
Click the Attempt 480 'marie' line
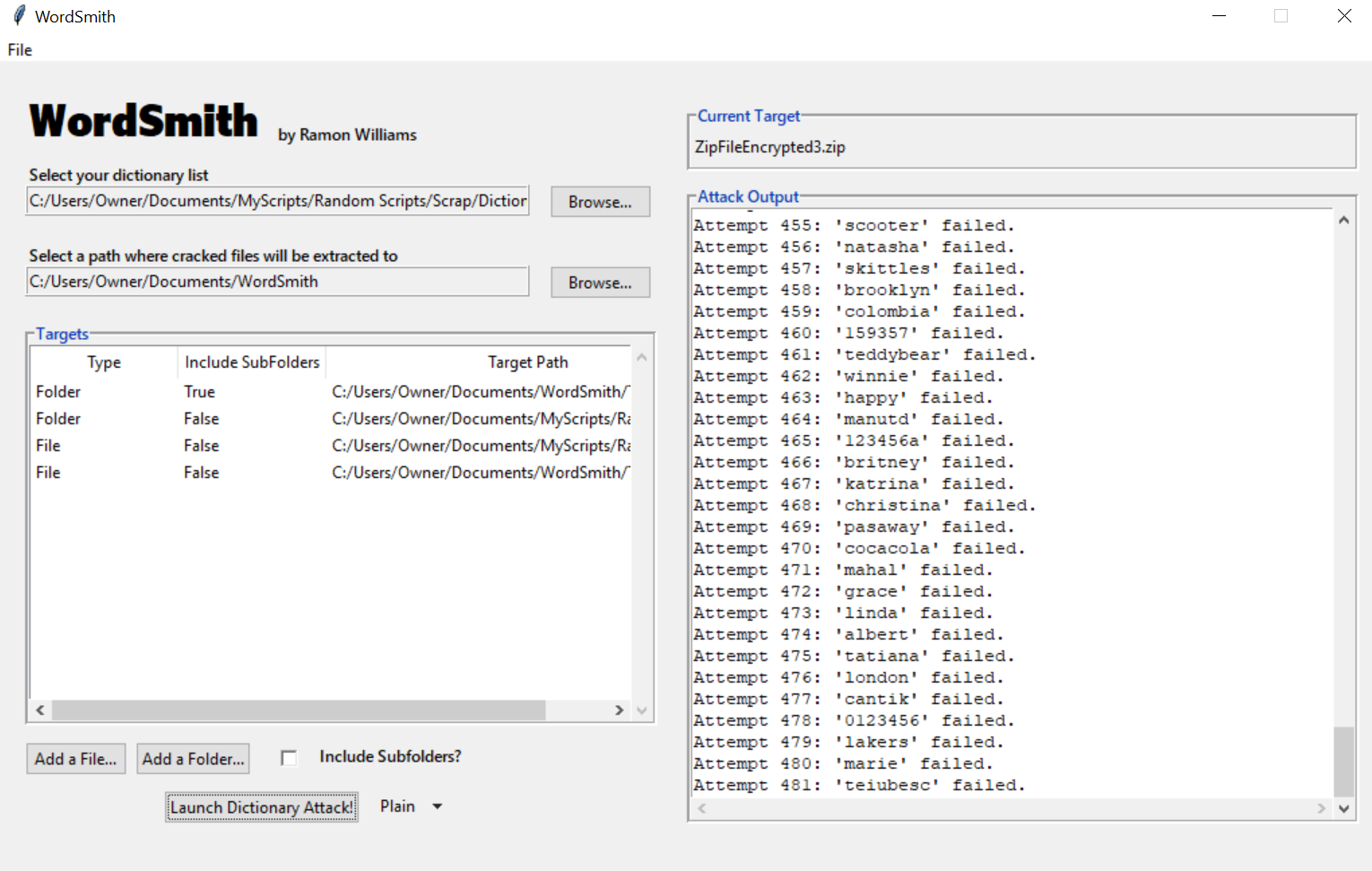pyautogui.click(x=843, y=763)
